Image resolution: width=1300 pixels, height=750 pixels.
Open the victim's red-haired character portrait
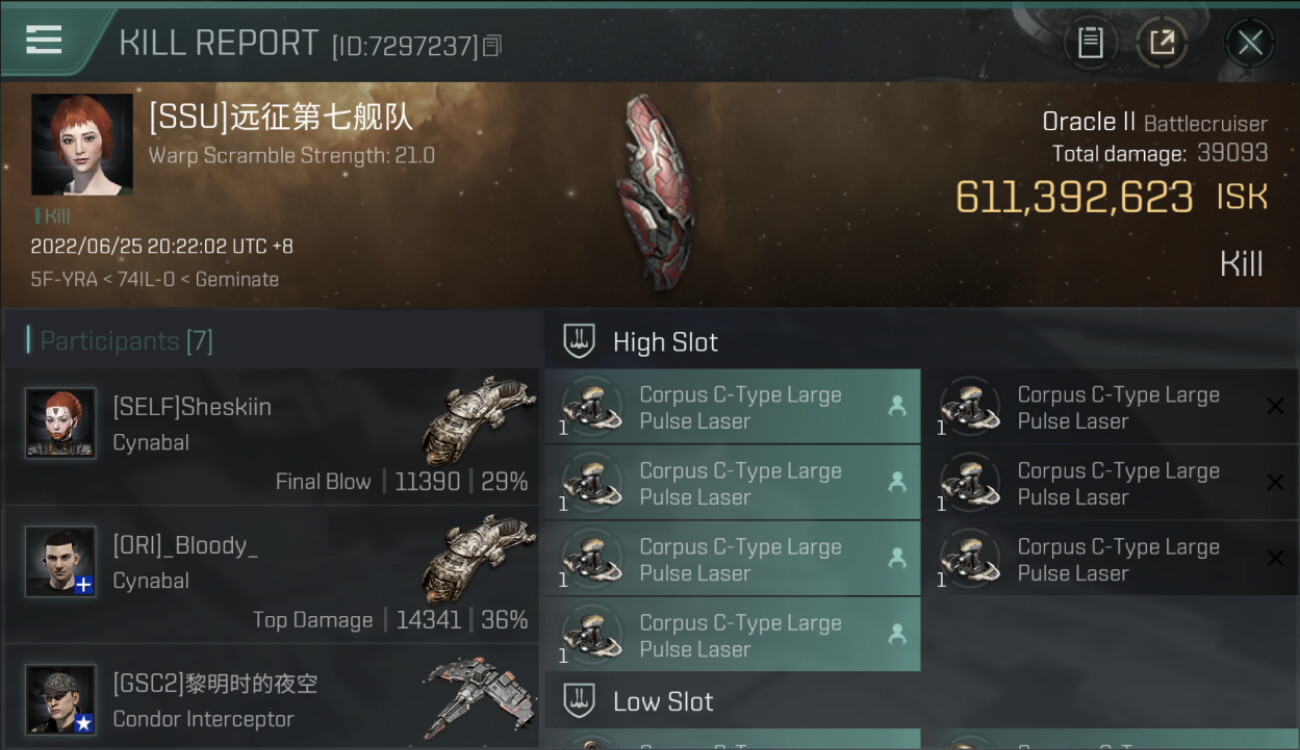point(82,145)
